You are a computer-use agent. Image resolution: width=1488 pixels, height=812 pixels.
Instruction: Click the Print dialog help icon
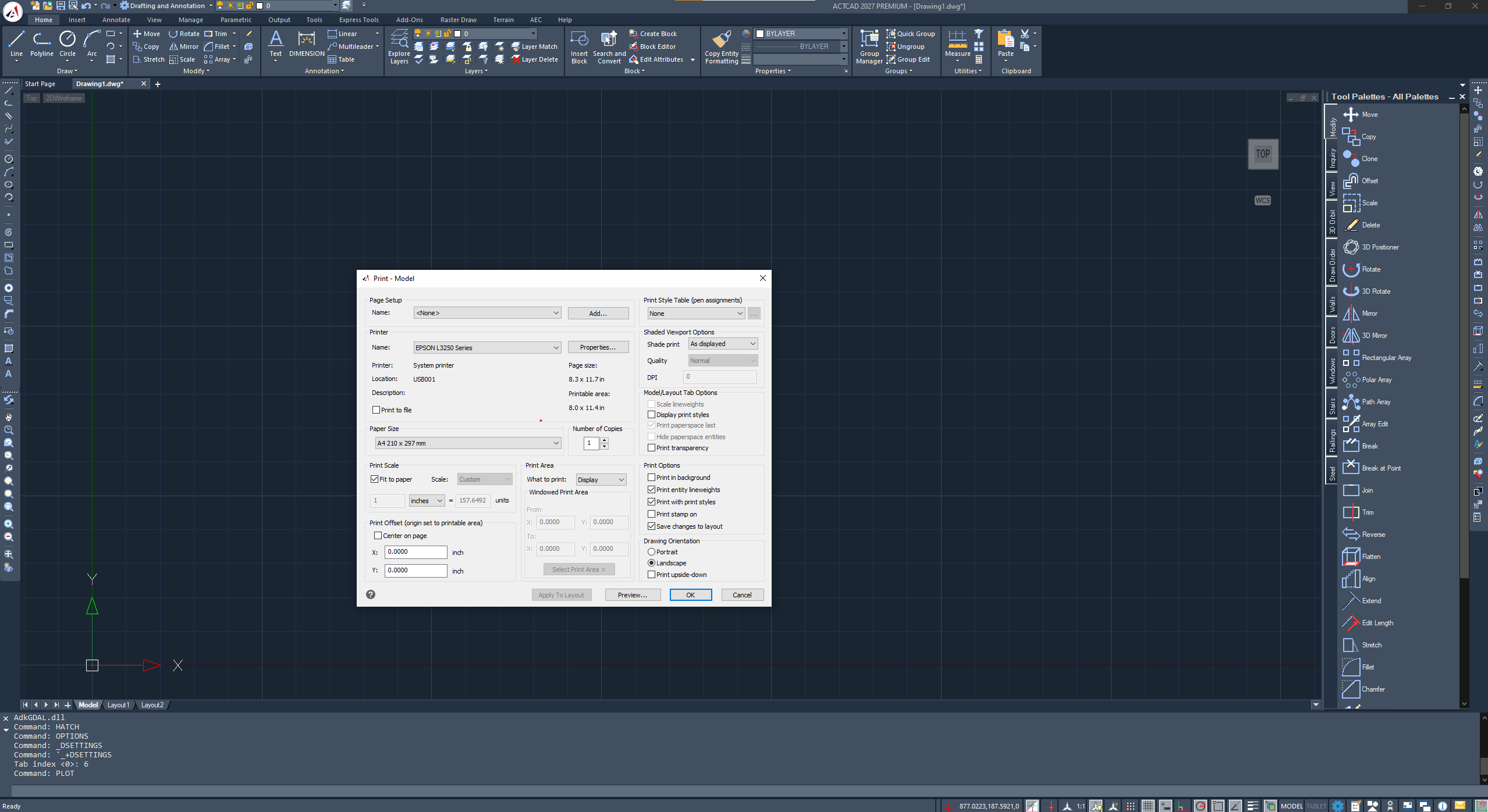tap(371, 594)
